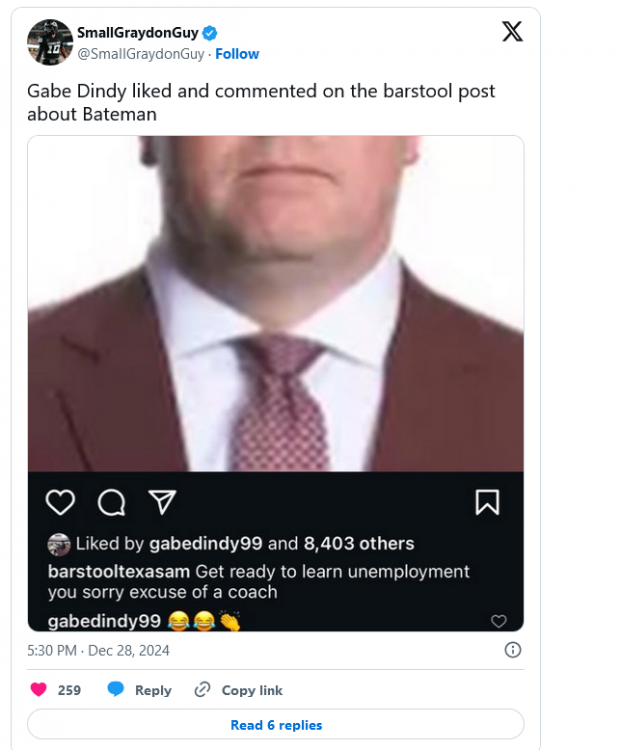Tap the Instagram comment bubble icon
This screenshot has height=750, width=621.
pos(111,501)
